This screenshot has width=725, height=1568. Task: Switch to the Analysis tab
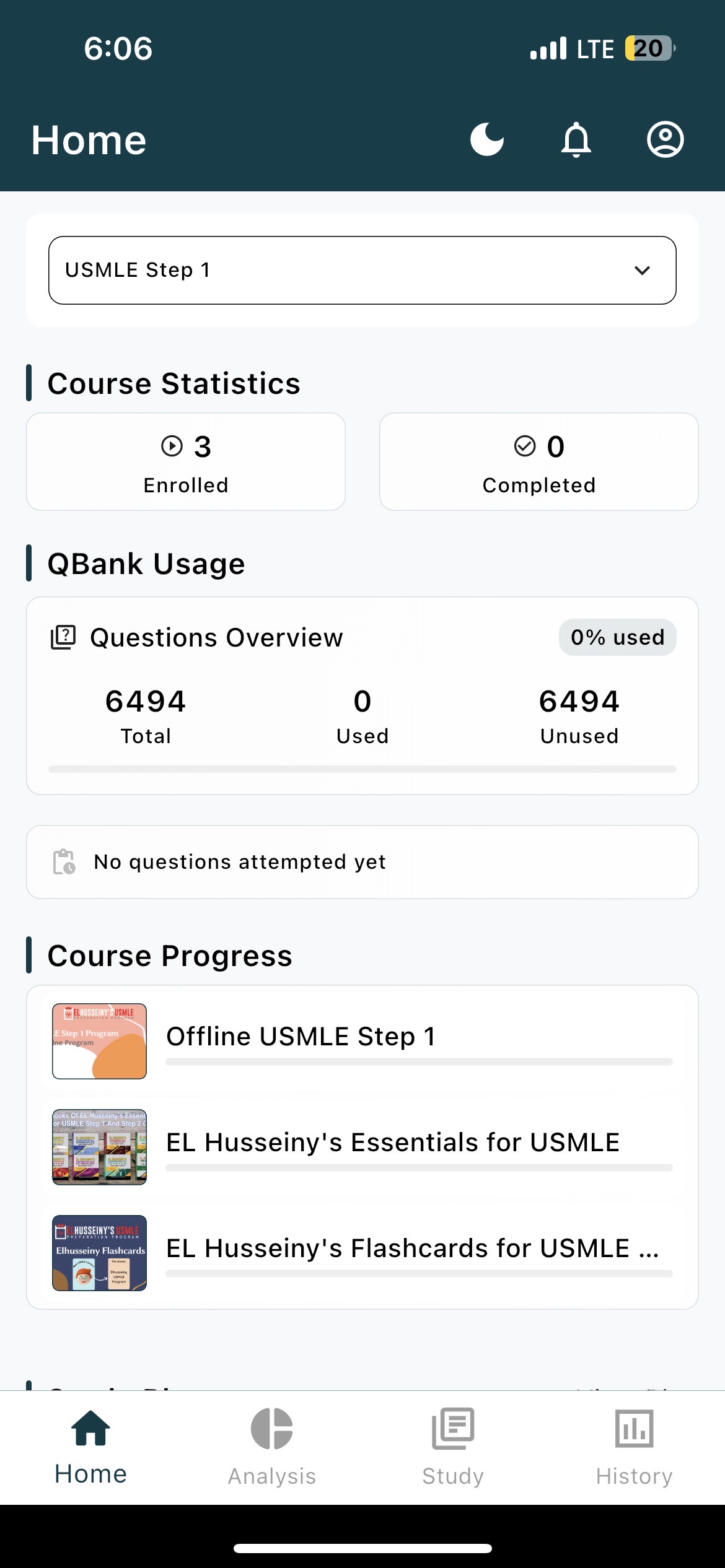click(272, 1447)
